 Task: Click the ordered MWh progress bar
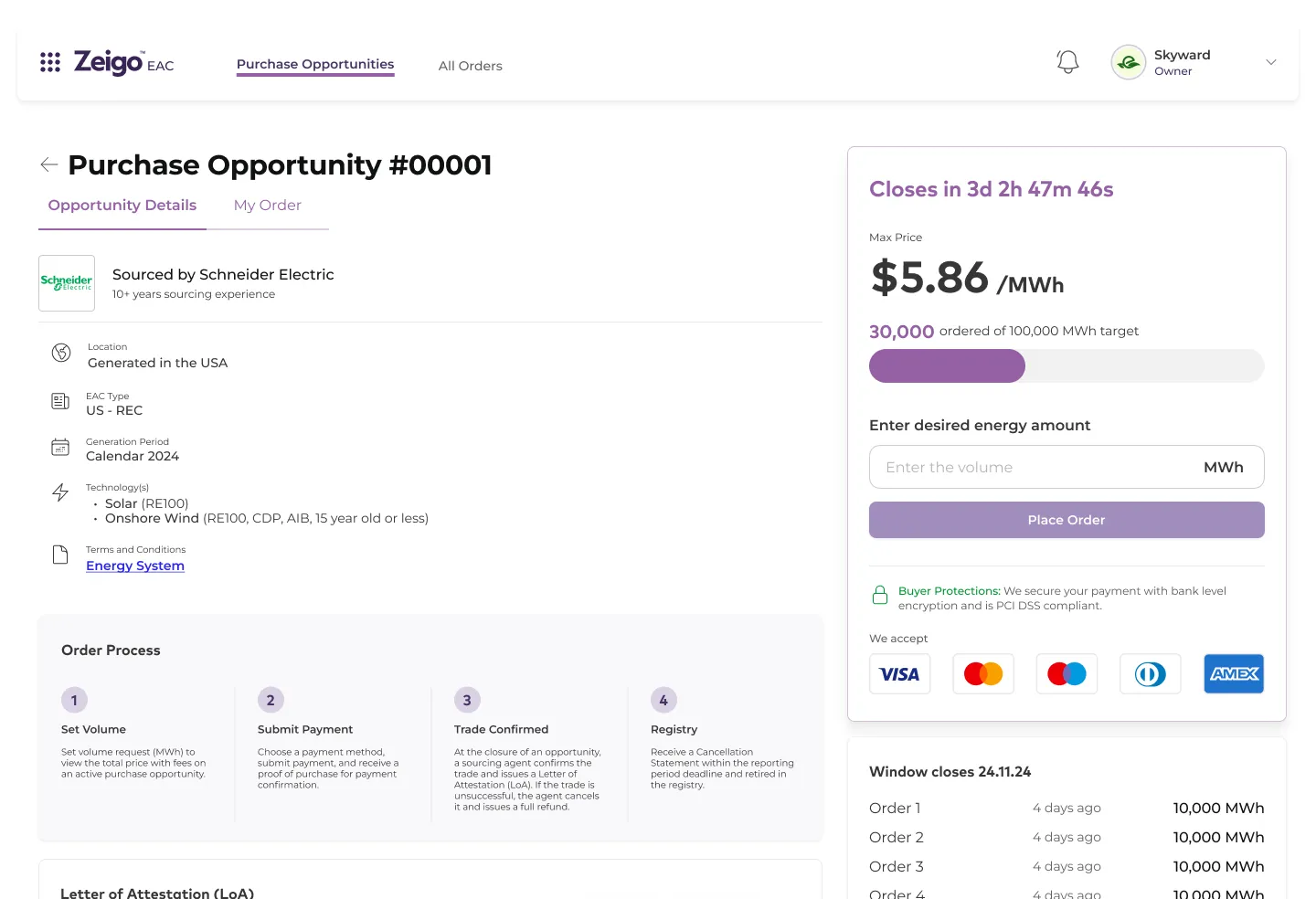coord(1067,365)
